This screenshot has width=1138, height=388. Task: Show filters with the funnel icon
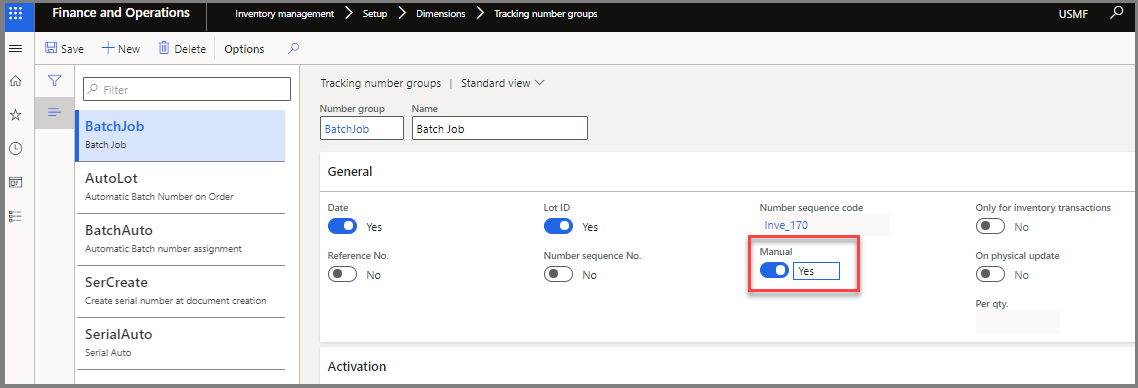coord(54,81)
